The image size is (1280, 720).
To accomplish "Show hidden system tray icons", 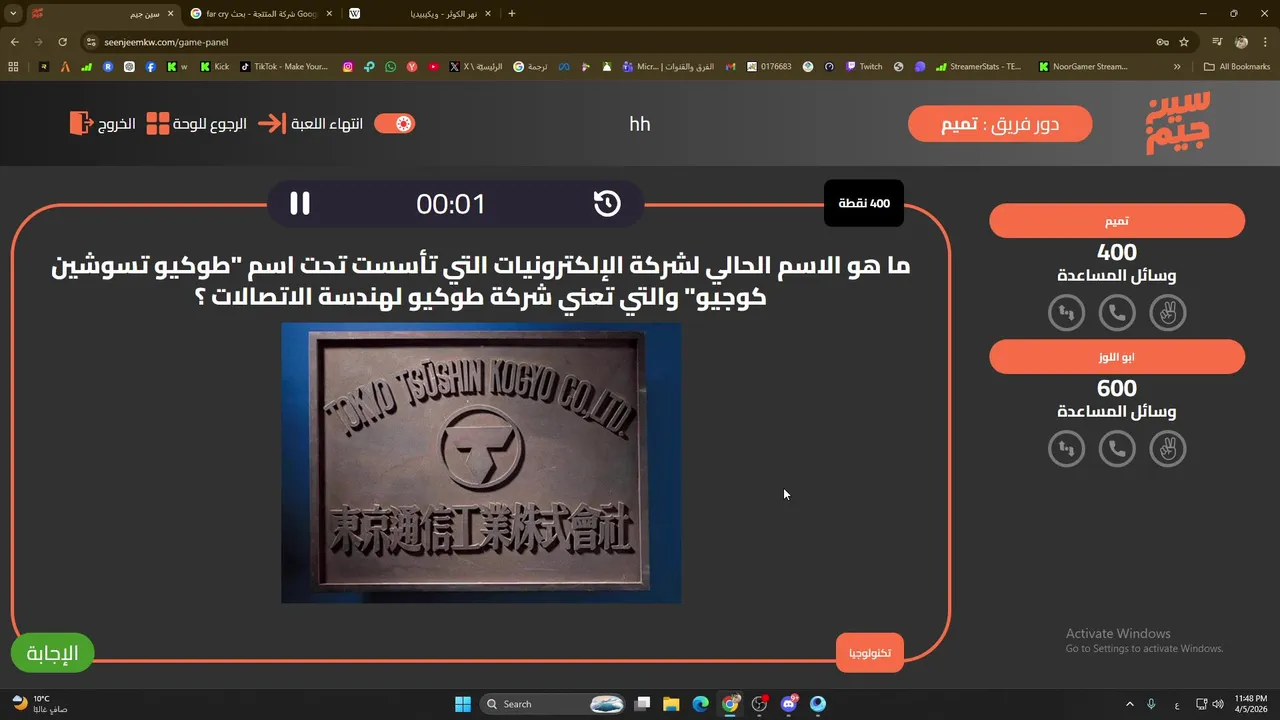I will (1130, 704).
